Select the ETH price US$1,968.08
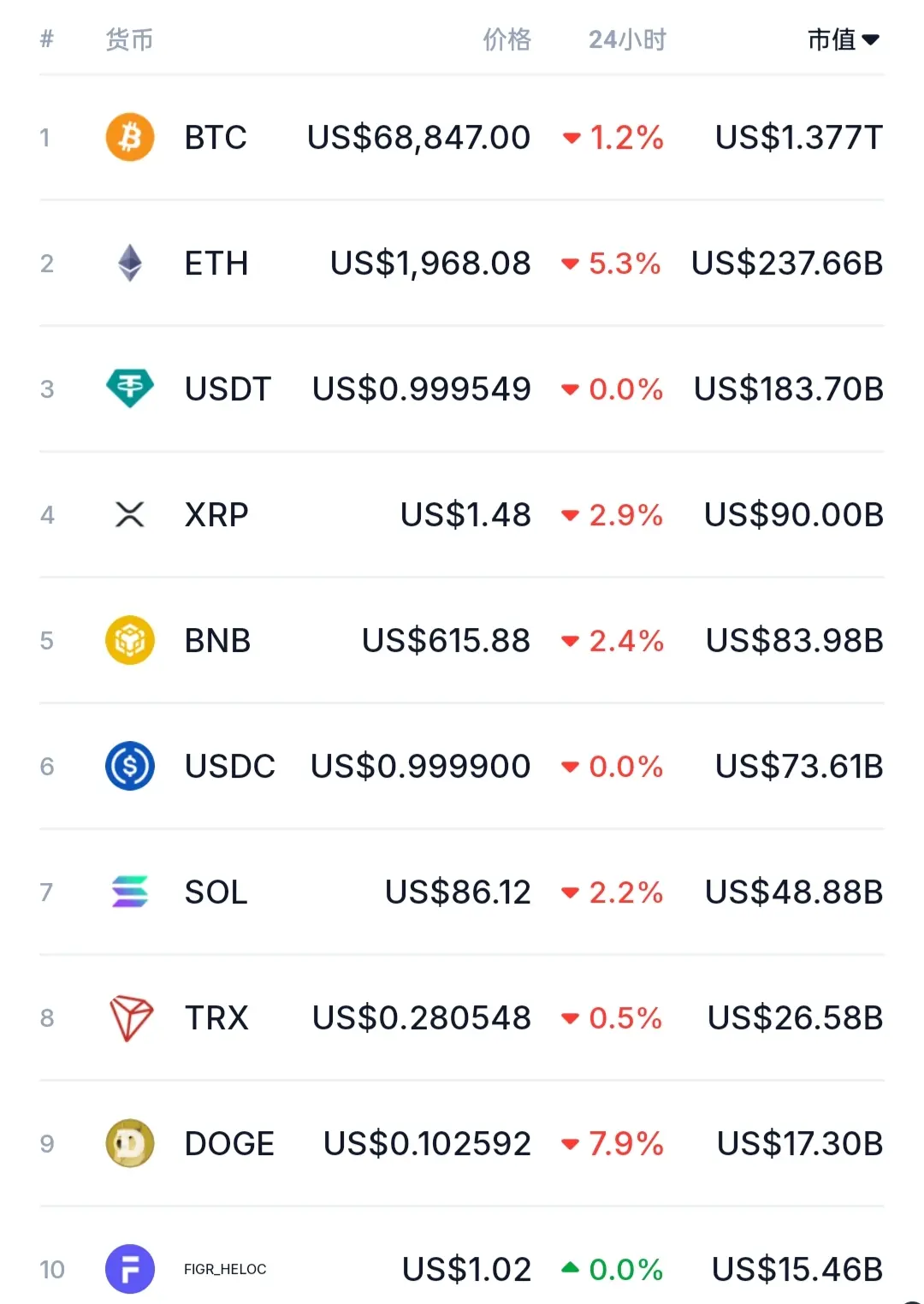 (430, 264)
